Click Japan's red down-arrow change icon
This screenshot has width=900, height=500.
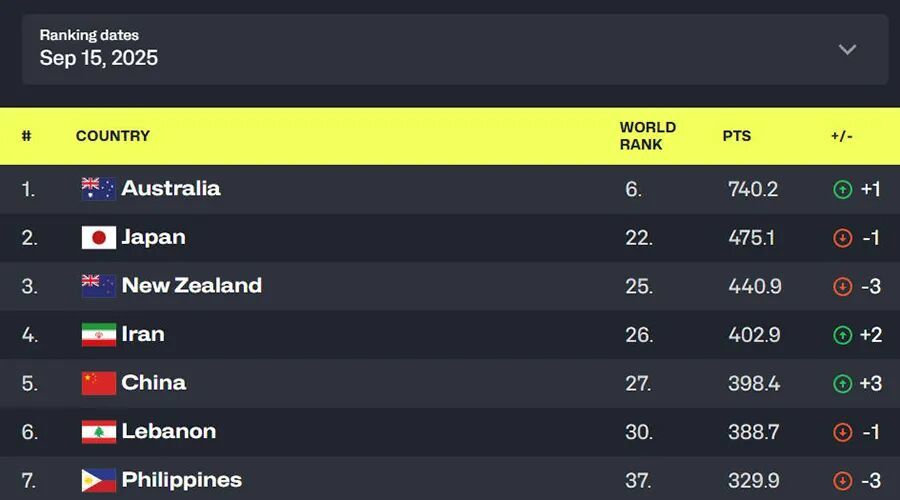843,238
